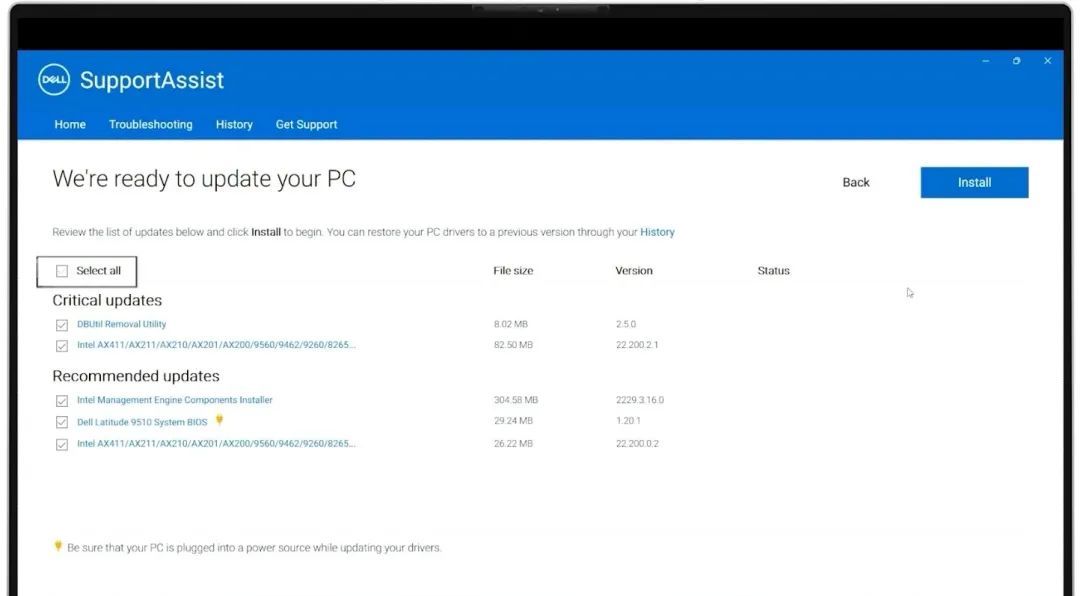
Task: Click version 2229.3.16.0 text
Action: tap(640, 400)
